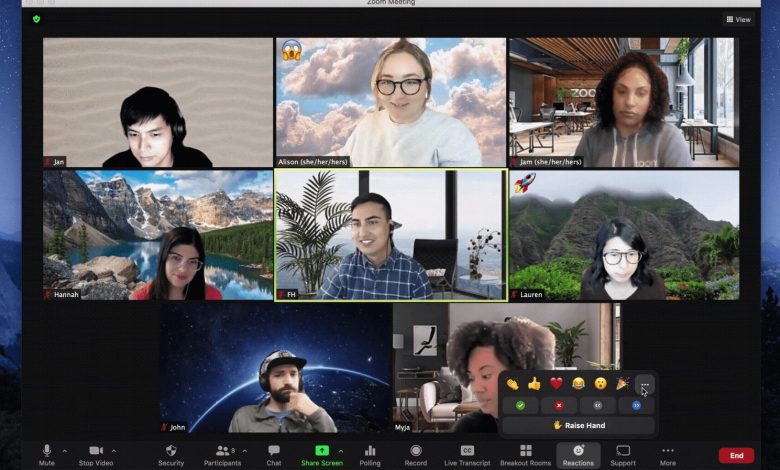Send surprised face reaction
Viewport: 780px width, 470px height.
click(x=600, y=384)
